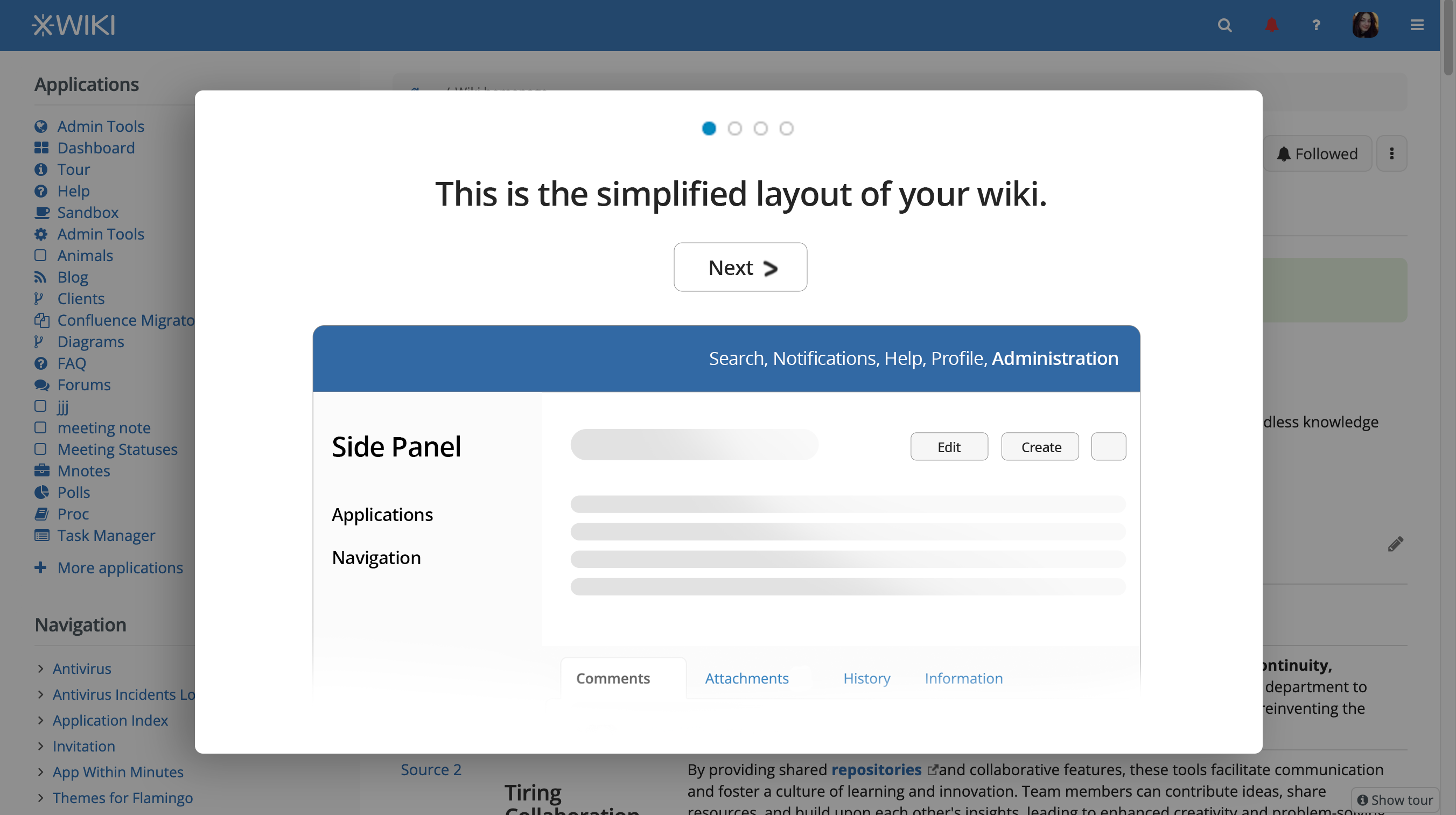
Task: Switch to the Attachments tab
Action: click(x=746, y=678)
